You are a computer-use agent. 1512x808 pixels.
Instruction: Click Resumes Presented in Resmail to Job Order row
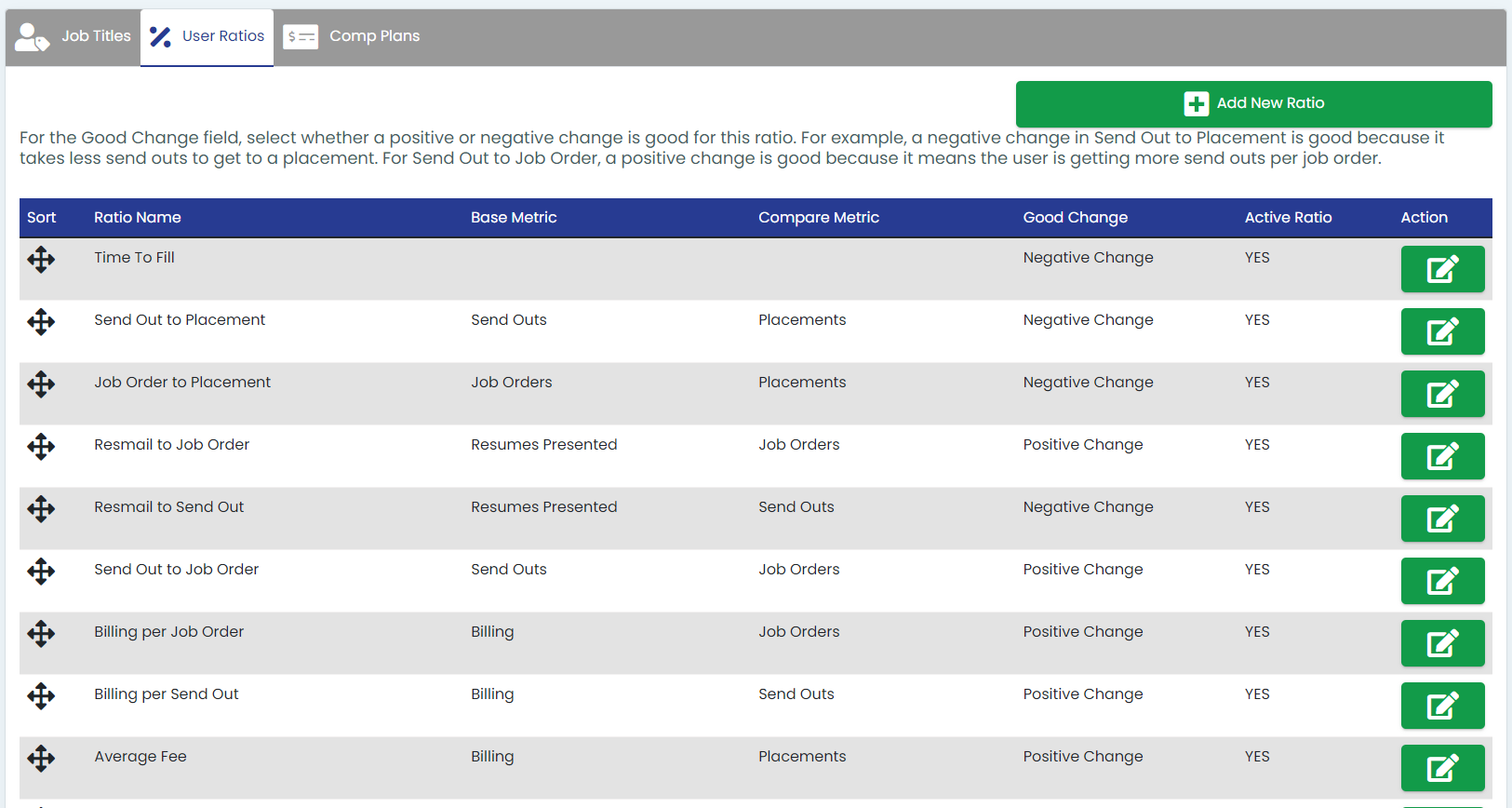coord(544,445)
